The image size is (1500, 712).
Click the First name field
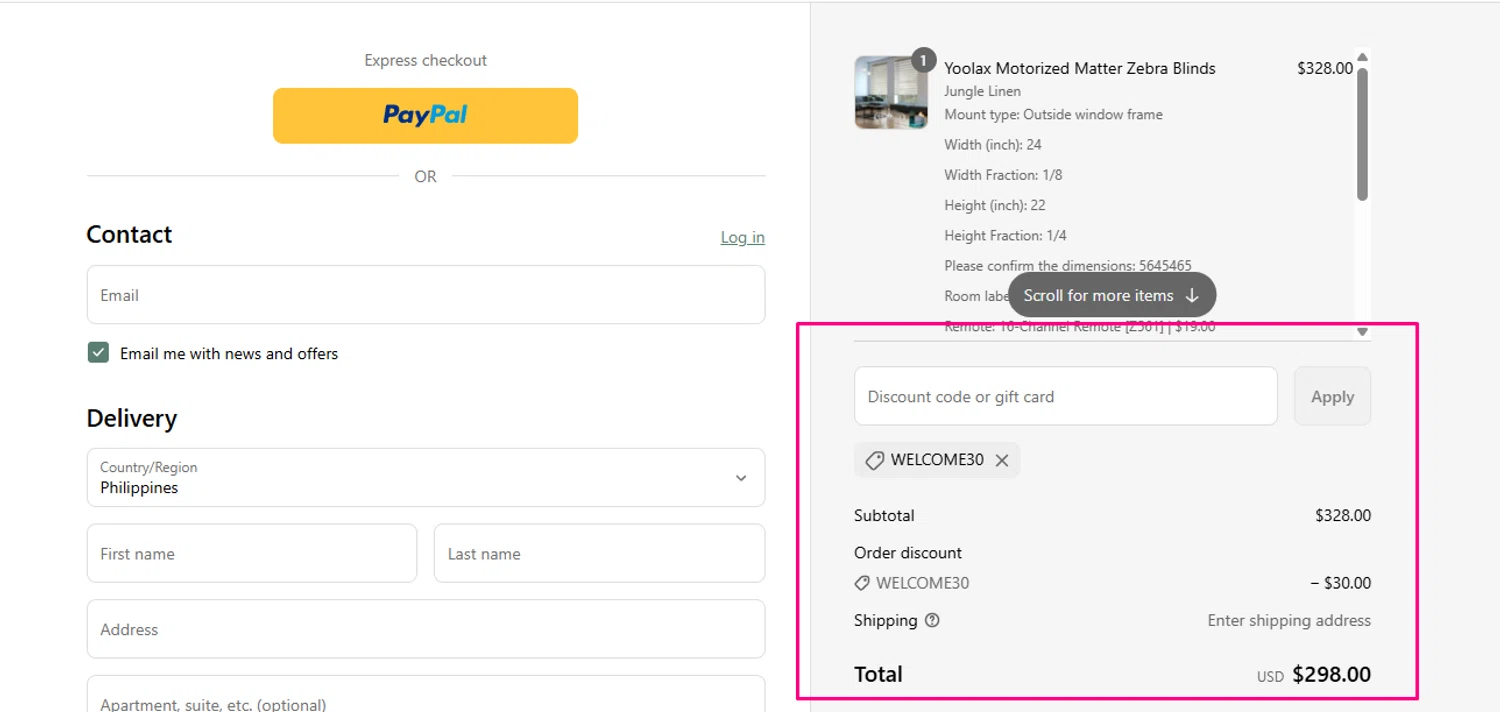click(x=252, y=553)
